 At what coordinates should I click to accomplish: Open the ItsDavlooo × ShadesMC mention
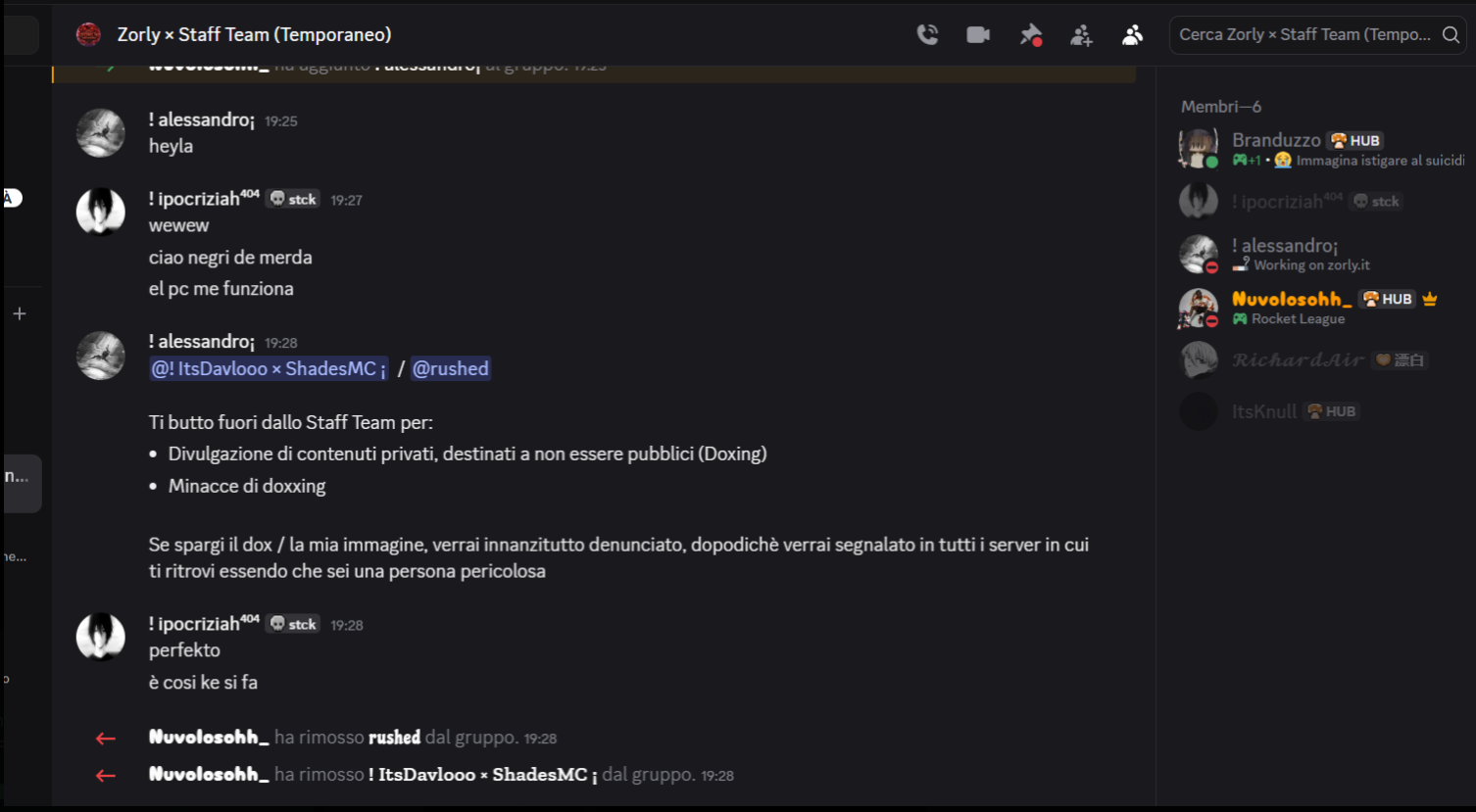[x=268, y=369]
